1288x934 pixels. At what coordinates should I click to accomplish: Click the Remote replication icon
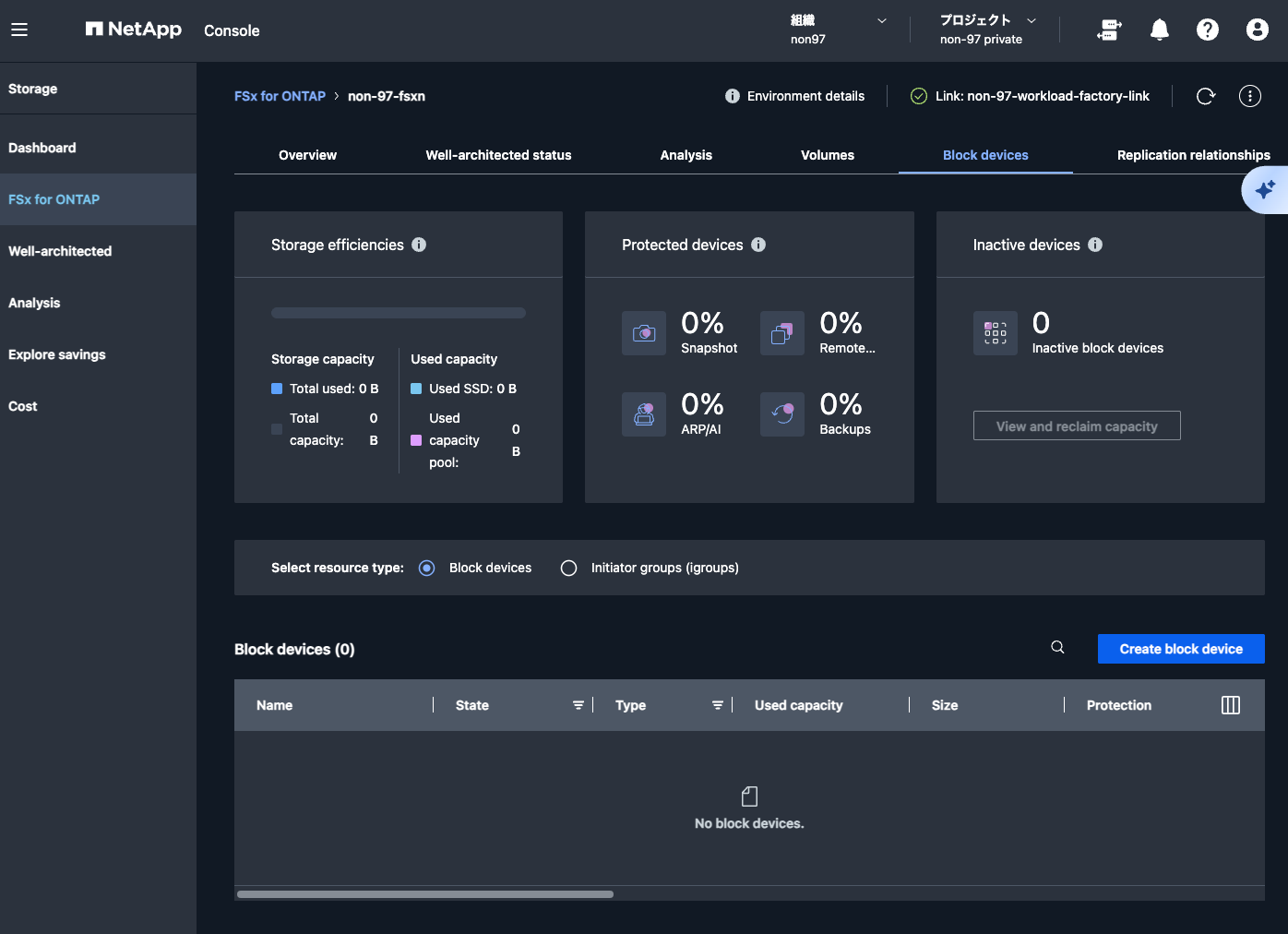pyautogui.click(x=782, y=333)
